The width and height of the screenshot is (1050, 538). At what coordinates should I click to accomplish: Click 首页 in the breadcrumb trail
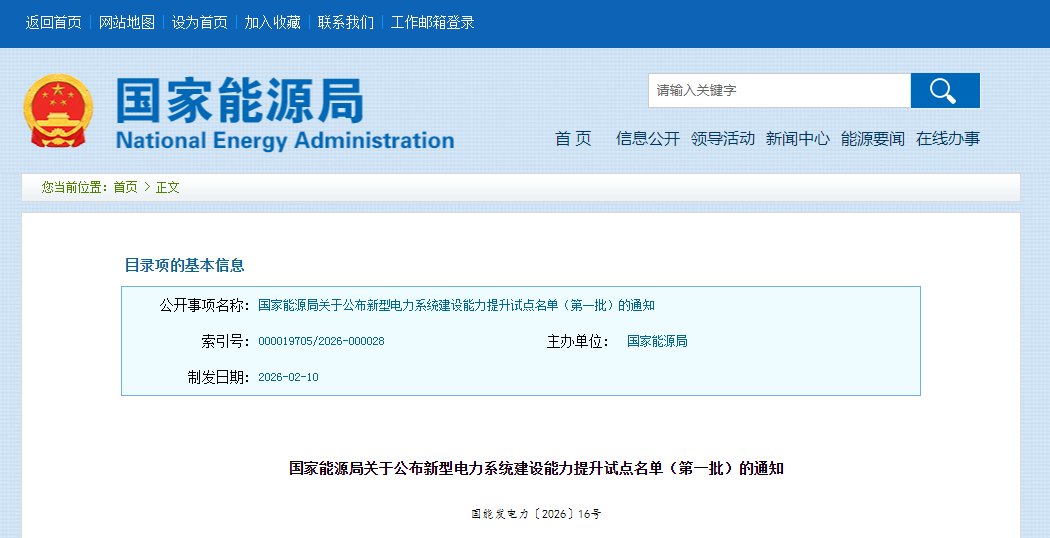pyautogui.click(x=125, y=187)
